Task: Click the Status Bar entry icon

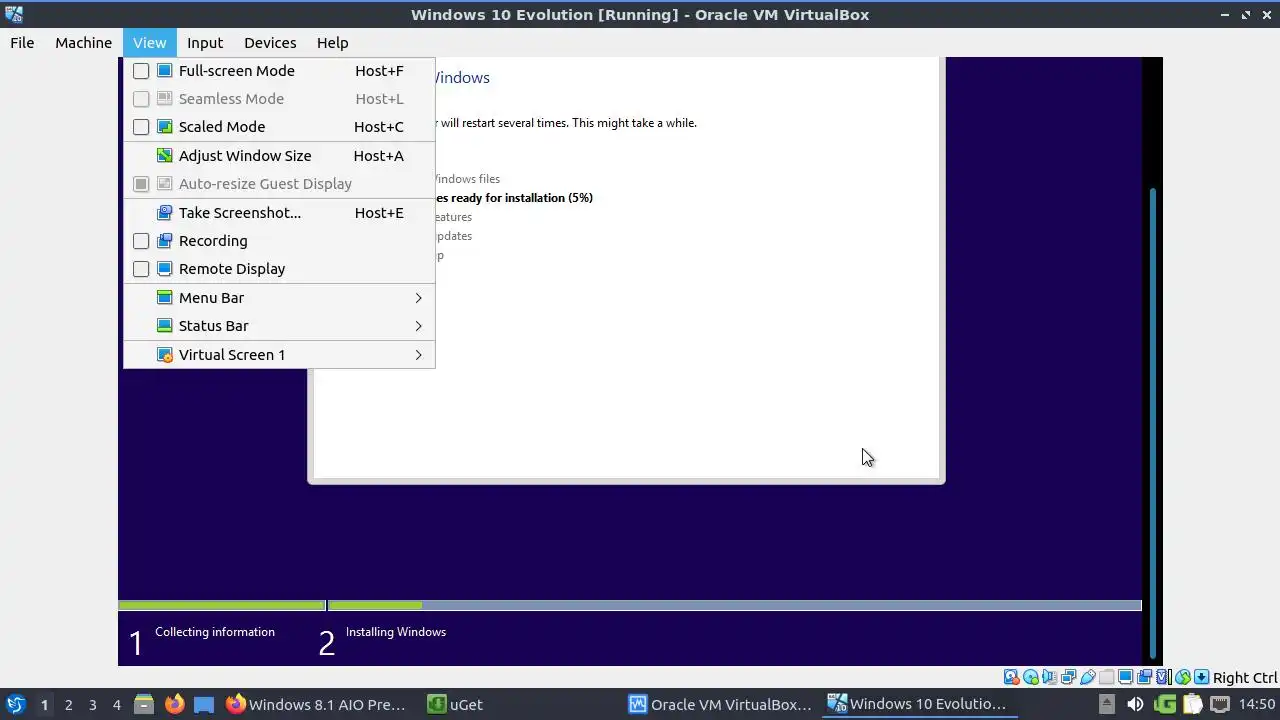Action: pos(165,326)
